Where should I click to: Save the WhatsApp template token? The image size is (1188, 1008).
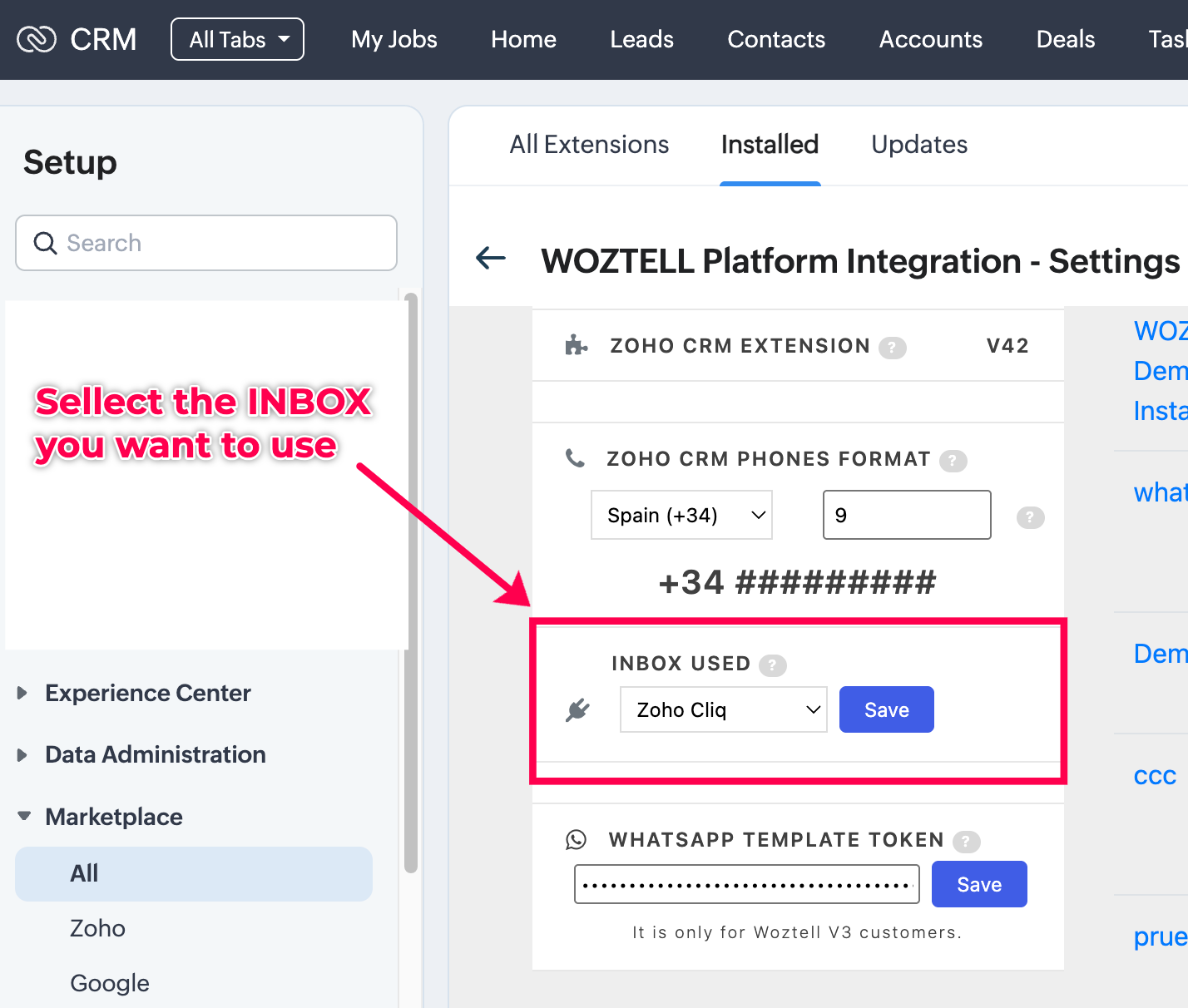[979, 884]
